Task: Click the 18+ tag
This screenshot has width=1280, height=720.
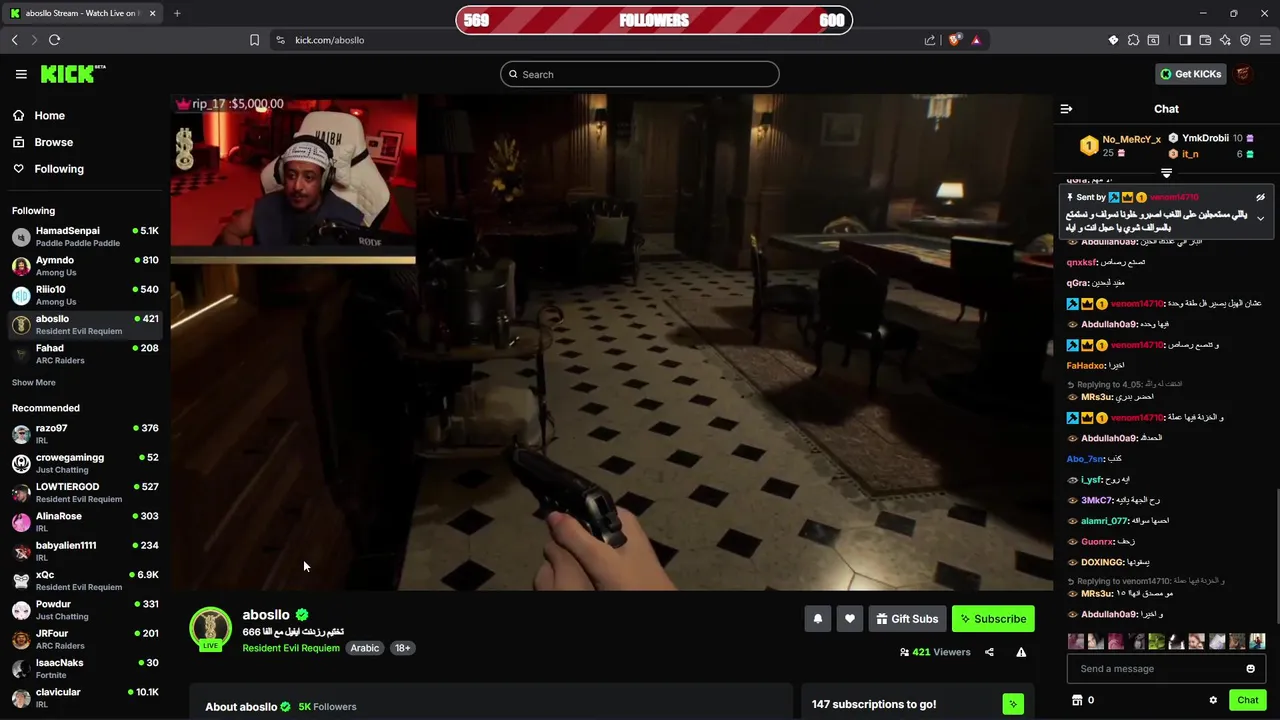Action: tap(402, 648)
